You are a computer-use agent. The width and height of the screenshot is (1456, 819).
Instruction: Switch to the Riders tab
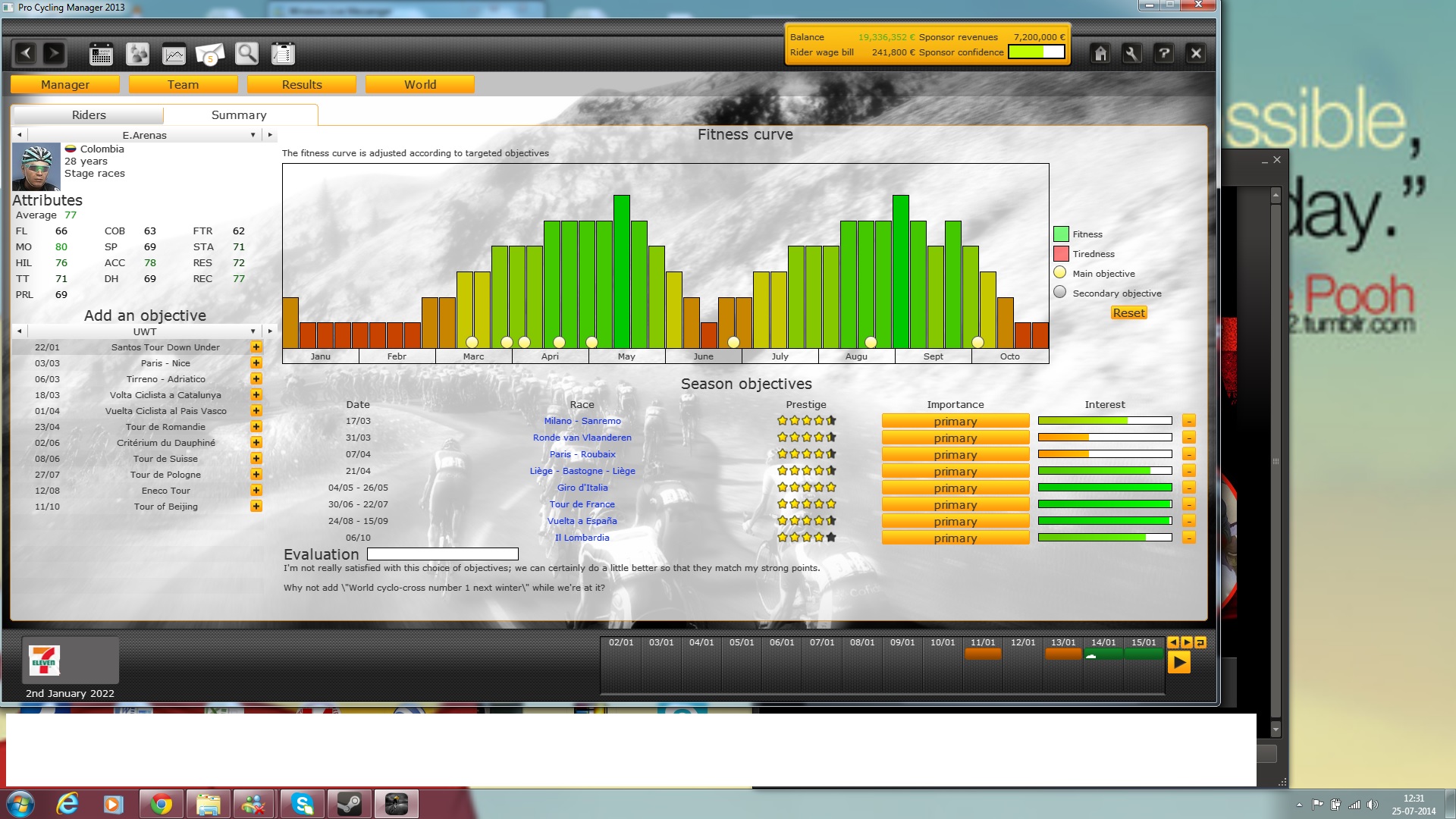coord(89,115)
